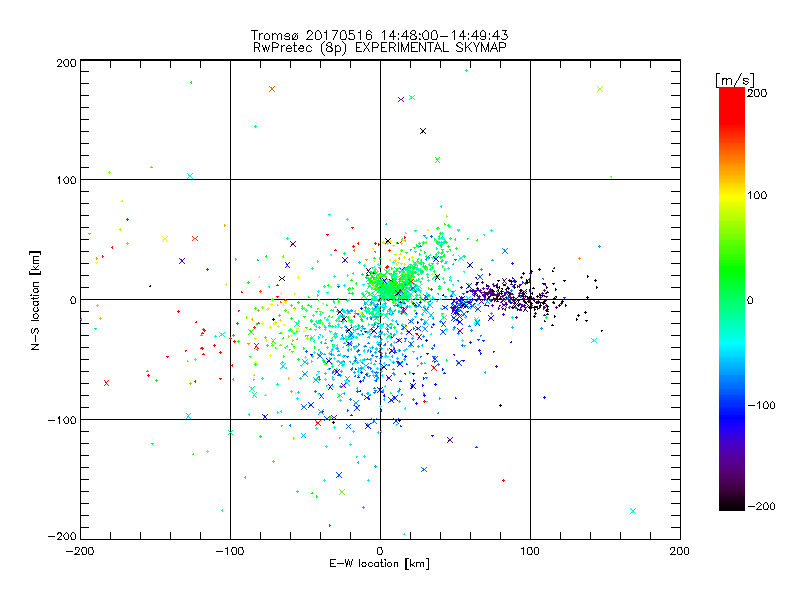This screenshot has width=800, height=600.
Task: Click the yellow-green X marker at top right
Action: coord(600,89)
